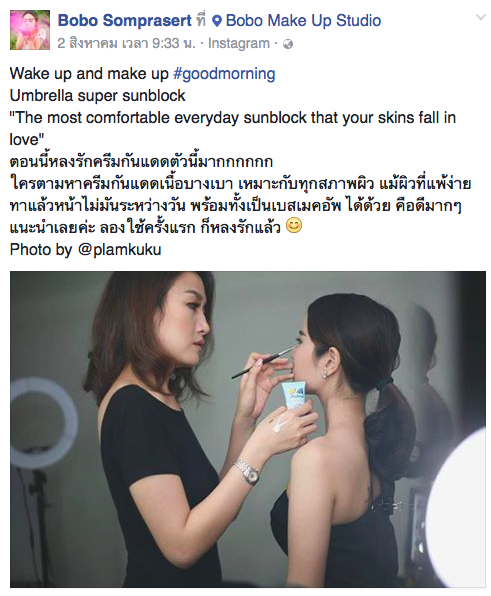This screenshot has width=491, height=596.
Task: Click the "Umbrella super sunblock" caption line
Action: [97, 95]
